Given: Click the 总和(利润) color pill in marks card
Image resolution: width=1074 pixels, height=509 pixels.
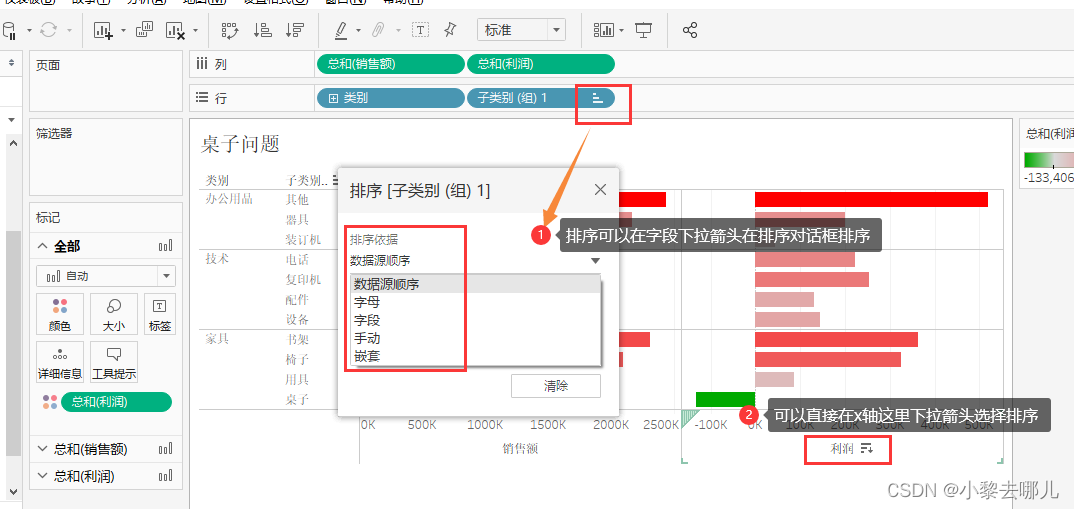Looking at the screenshot, I should coord(116,402).
